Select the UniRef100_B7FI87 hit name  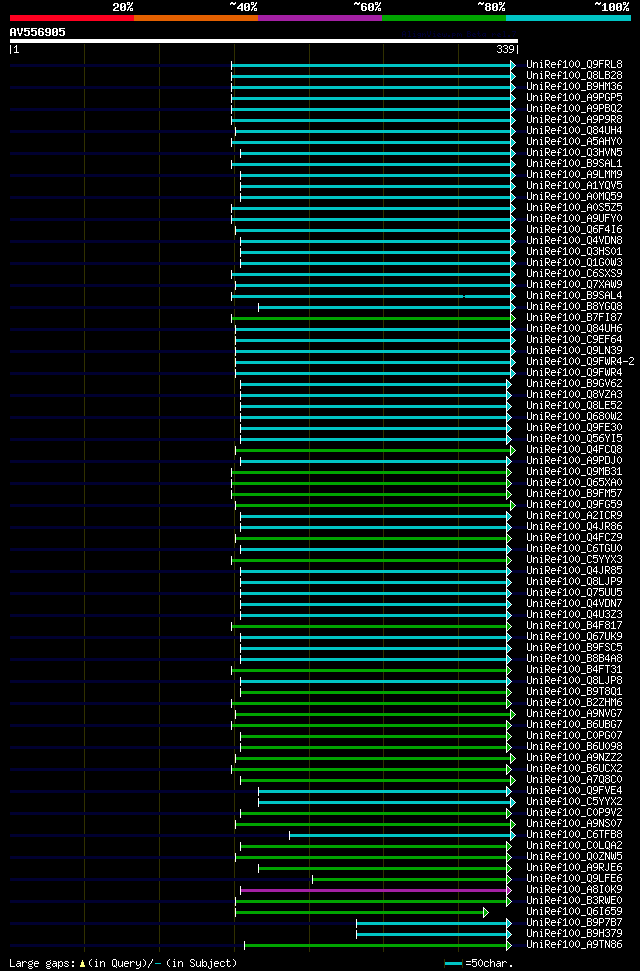(x=574, y=318)
